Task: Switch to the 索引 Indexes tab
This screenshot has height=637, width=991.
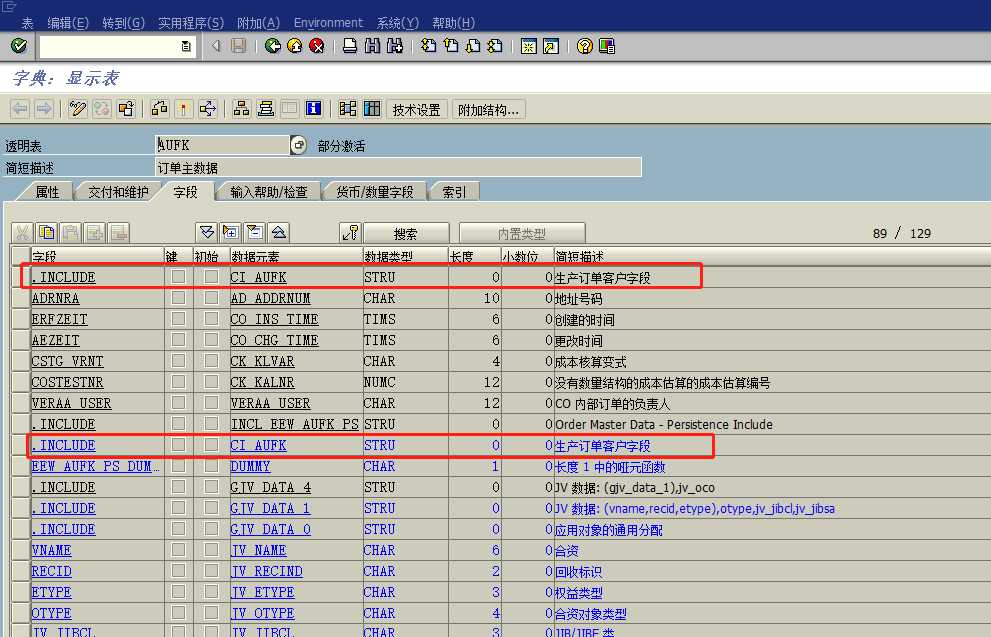Action: [454, 191]
